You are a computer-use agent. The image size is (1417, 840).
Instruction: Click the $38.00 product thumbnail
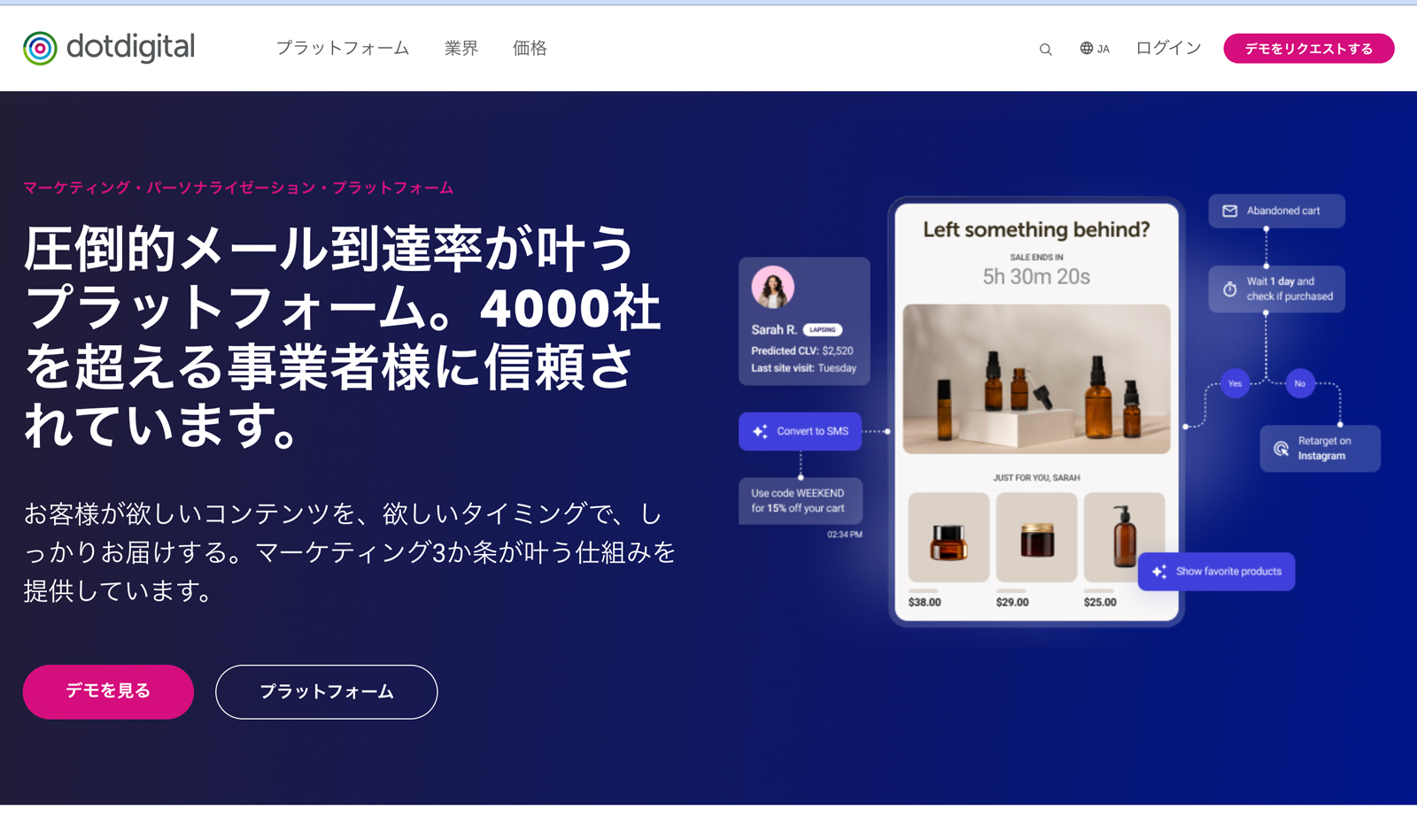point(948,537)
